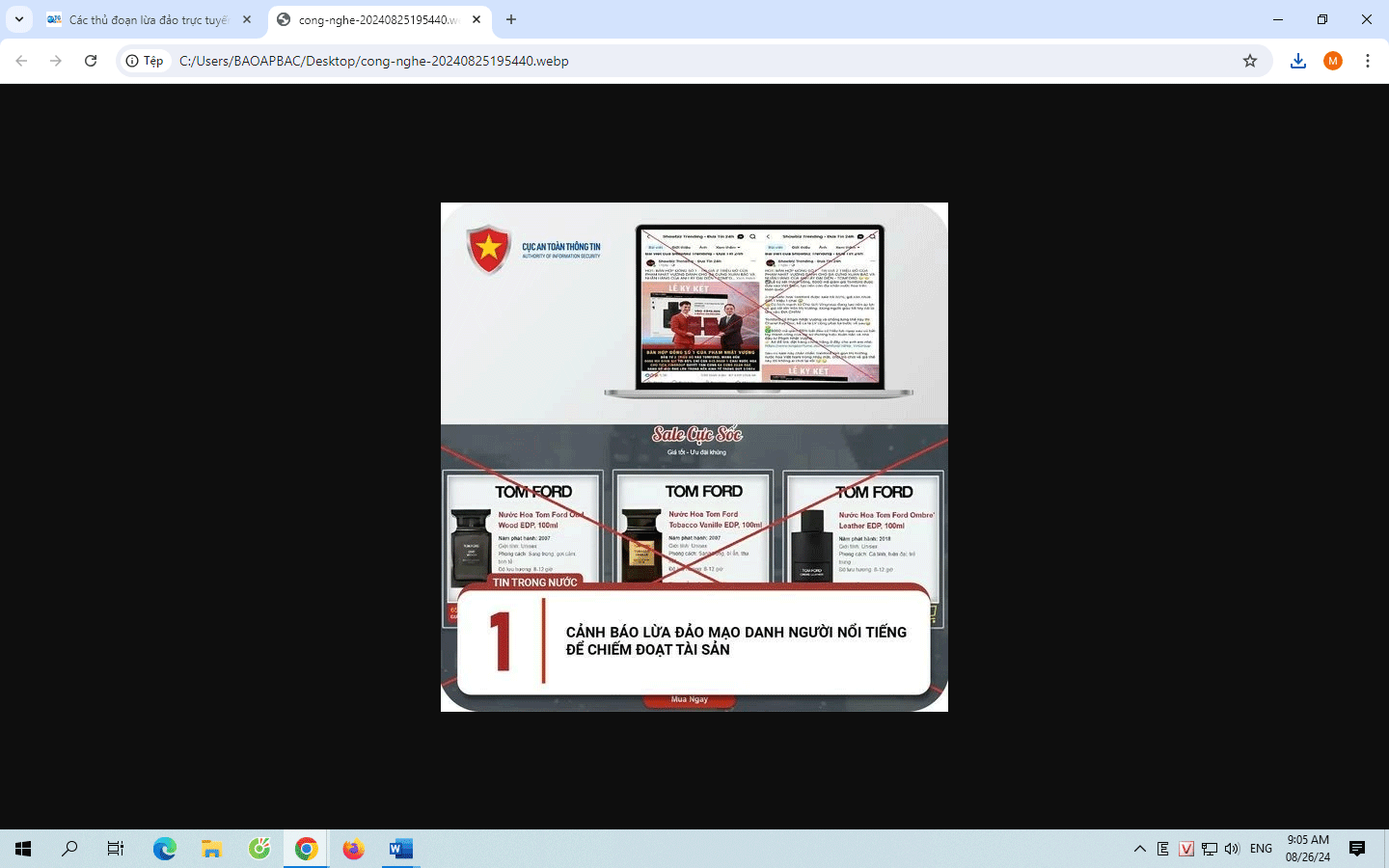Open File Explorer from taskbar
This screenshot has height=868, width=1389.
pyautogui.click(x=212, y=849)
